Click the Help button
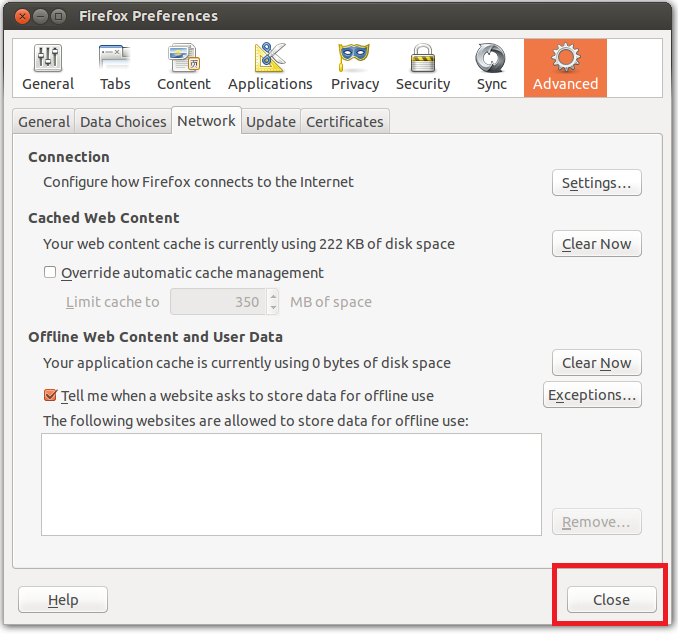 [63, 600]
